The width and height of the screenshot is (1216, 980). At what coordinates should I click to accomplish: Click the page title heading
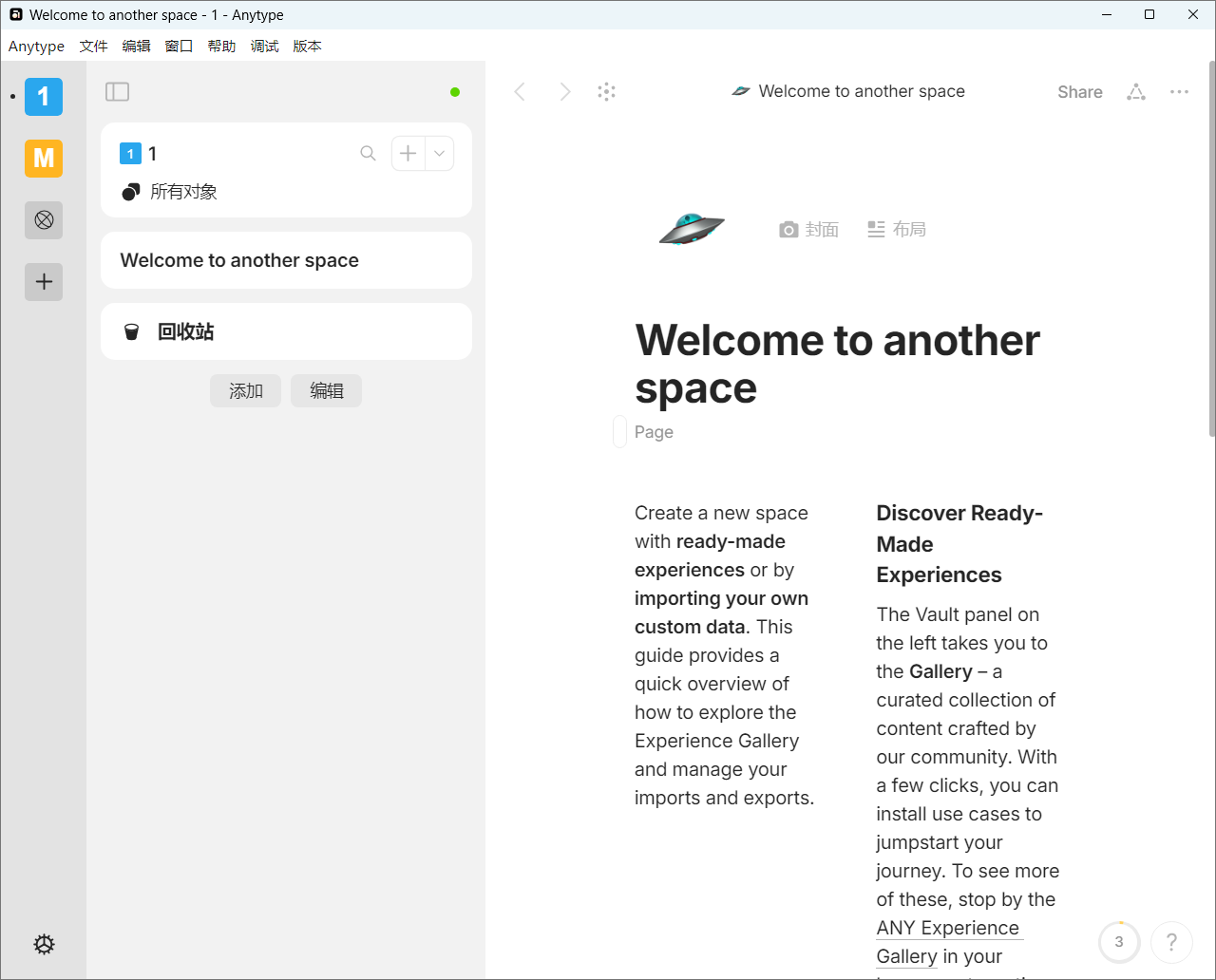pyautogui.click(x=837, y=364)
